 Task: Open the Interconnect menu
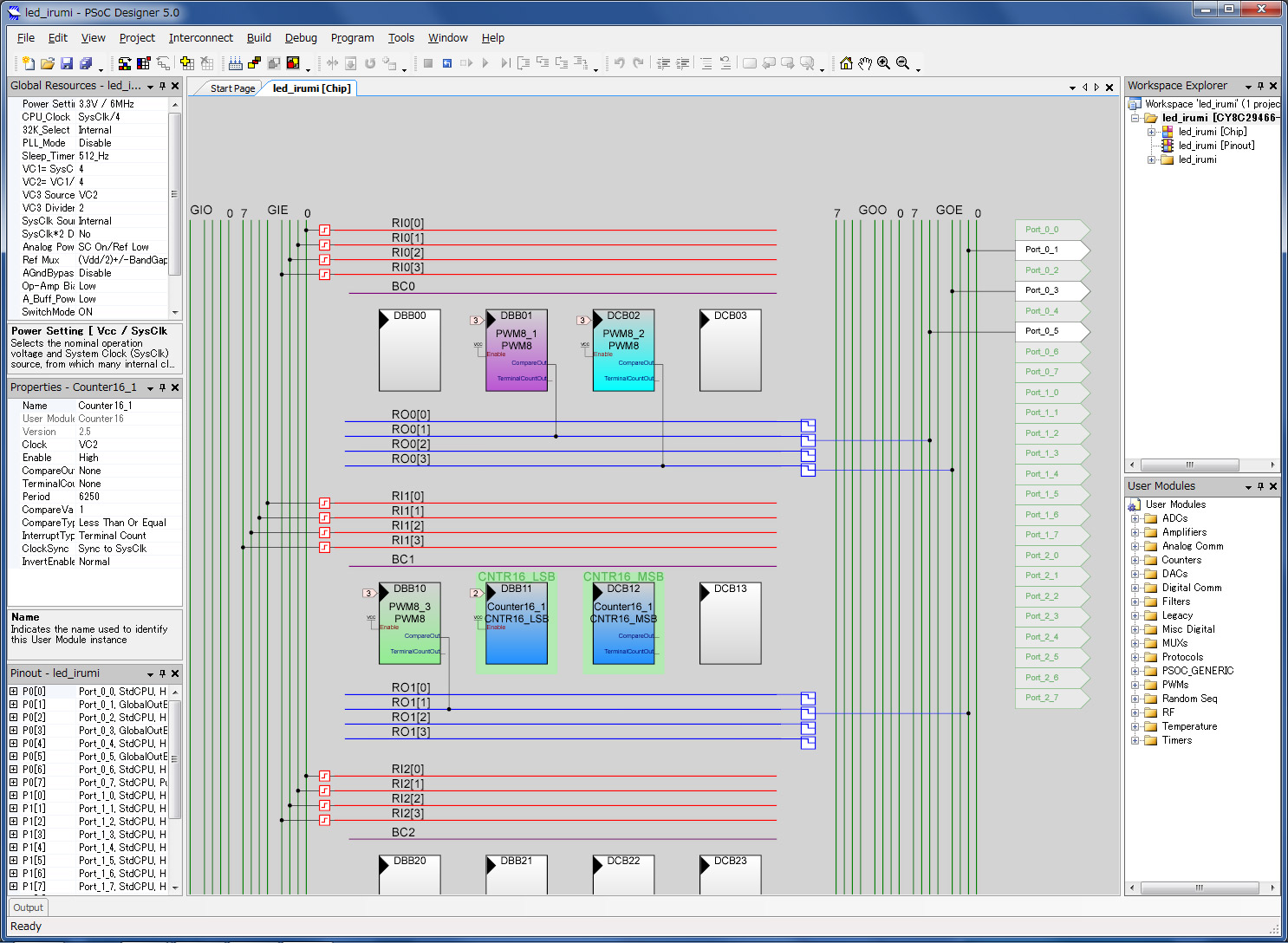tap(200, 38)
